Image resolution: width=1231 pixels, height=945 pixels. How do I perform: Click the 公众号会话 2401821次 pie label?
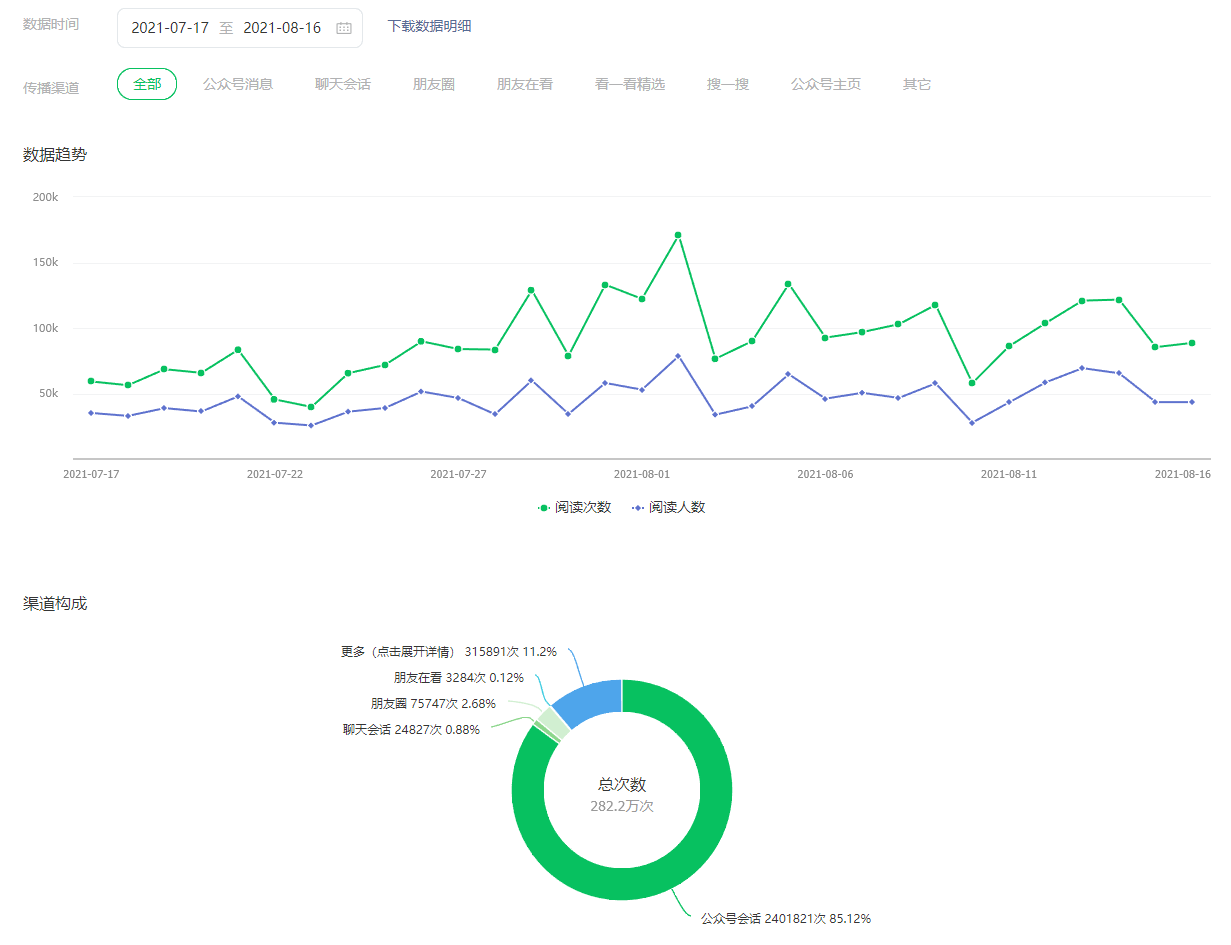pyautogui.click(x=785, y=918)
